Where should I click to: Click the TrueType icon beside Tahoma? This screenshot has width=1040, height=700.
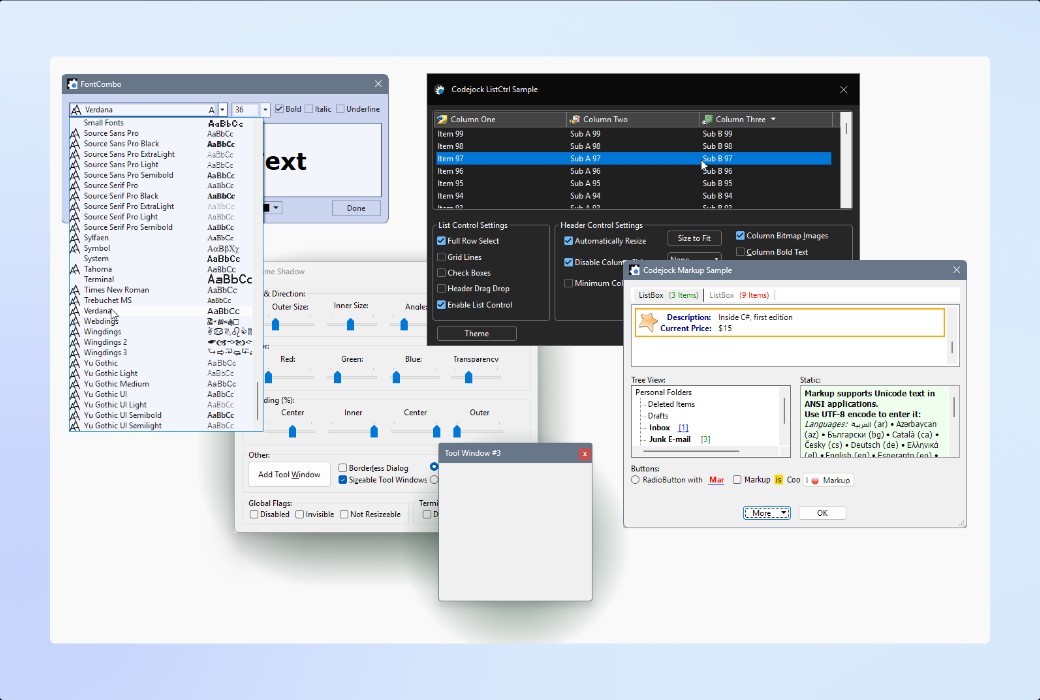click(75, 269)
